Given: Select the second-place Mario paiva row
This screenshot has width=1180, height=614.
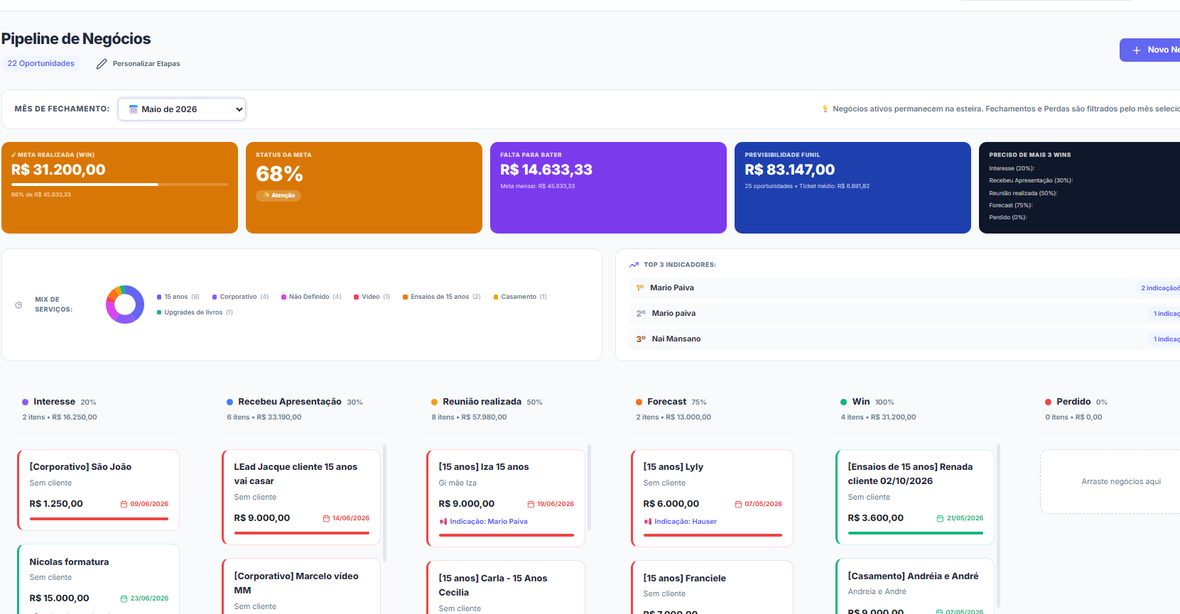Looking at the screenshot, I should (x=905, y=314).
